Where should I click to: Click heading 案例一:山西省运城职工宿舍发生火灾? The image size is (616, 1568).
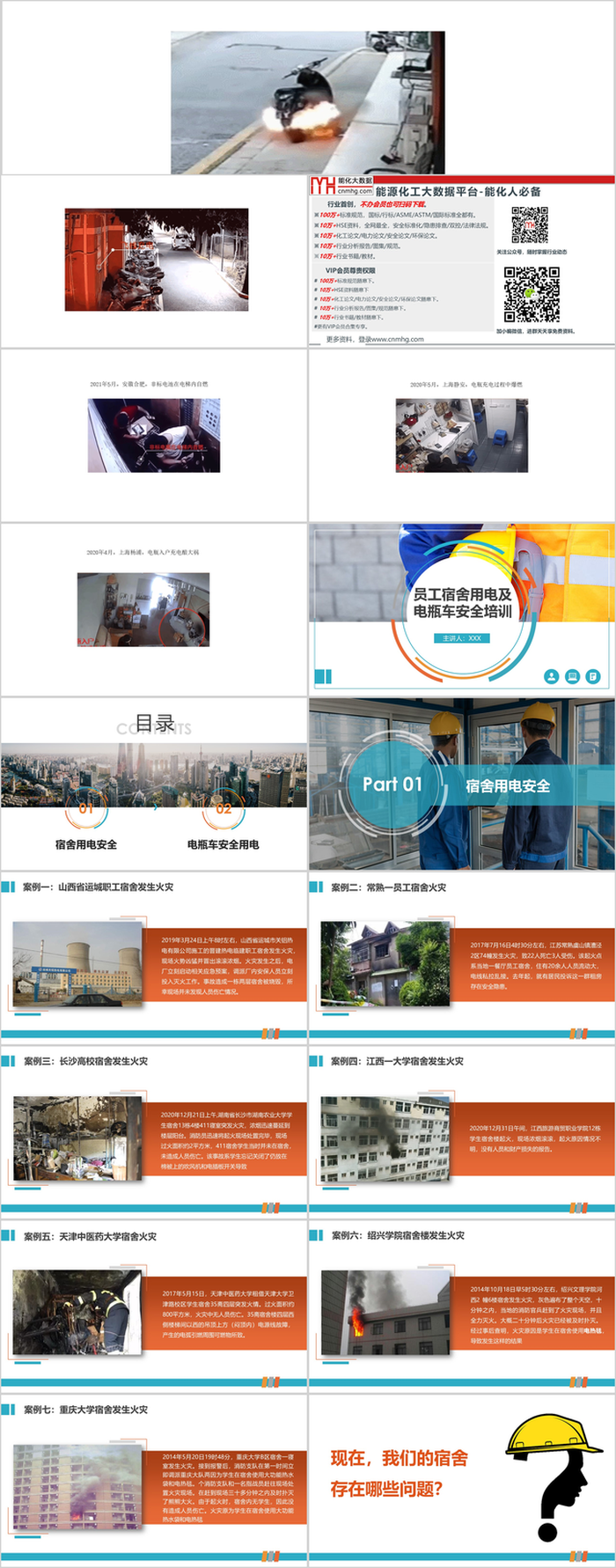(98, 887)
